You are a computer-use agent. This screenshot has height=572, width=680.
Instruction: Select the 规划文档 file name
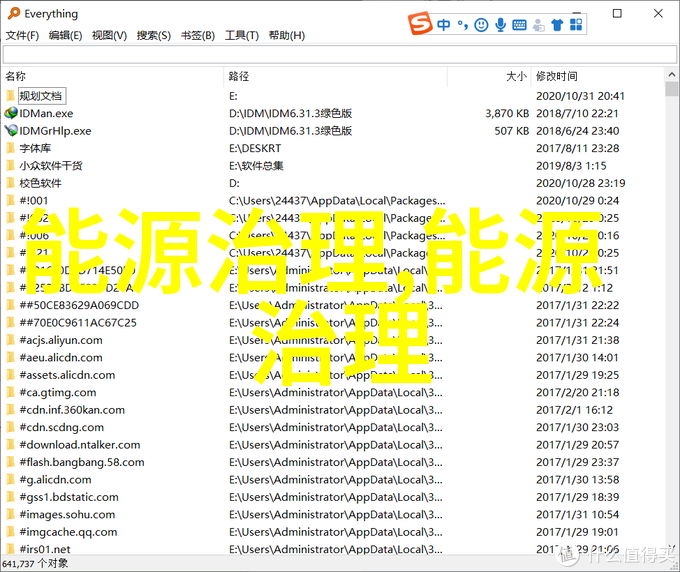tap(41, 96)
